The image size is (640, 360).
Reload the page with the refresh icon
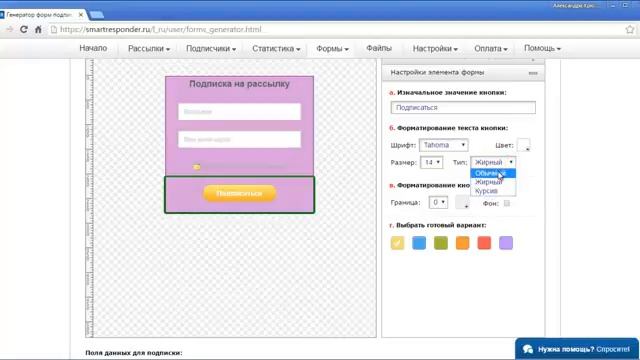click(x=24, y=29)
